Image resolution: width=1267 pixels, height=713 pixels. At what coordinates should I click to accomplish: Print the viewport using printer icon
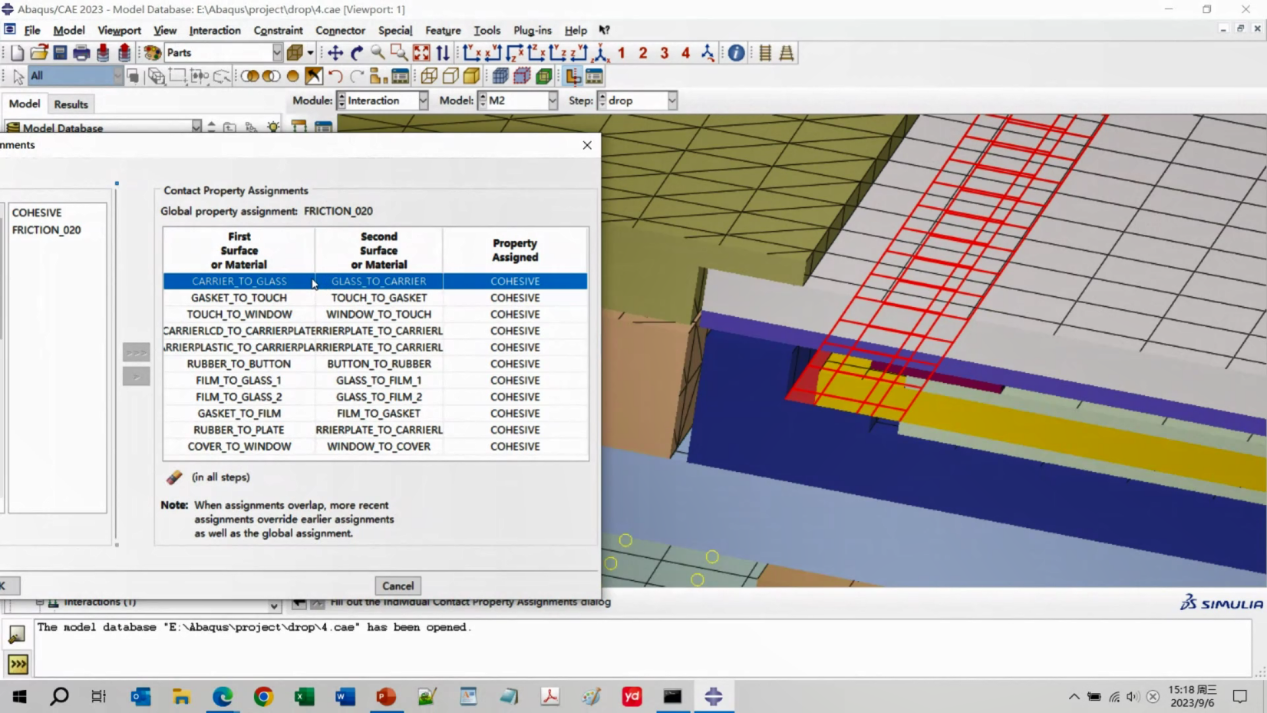(x=81, y=53)
